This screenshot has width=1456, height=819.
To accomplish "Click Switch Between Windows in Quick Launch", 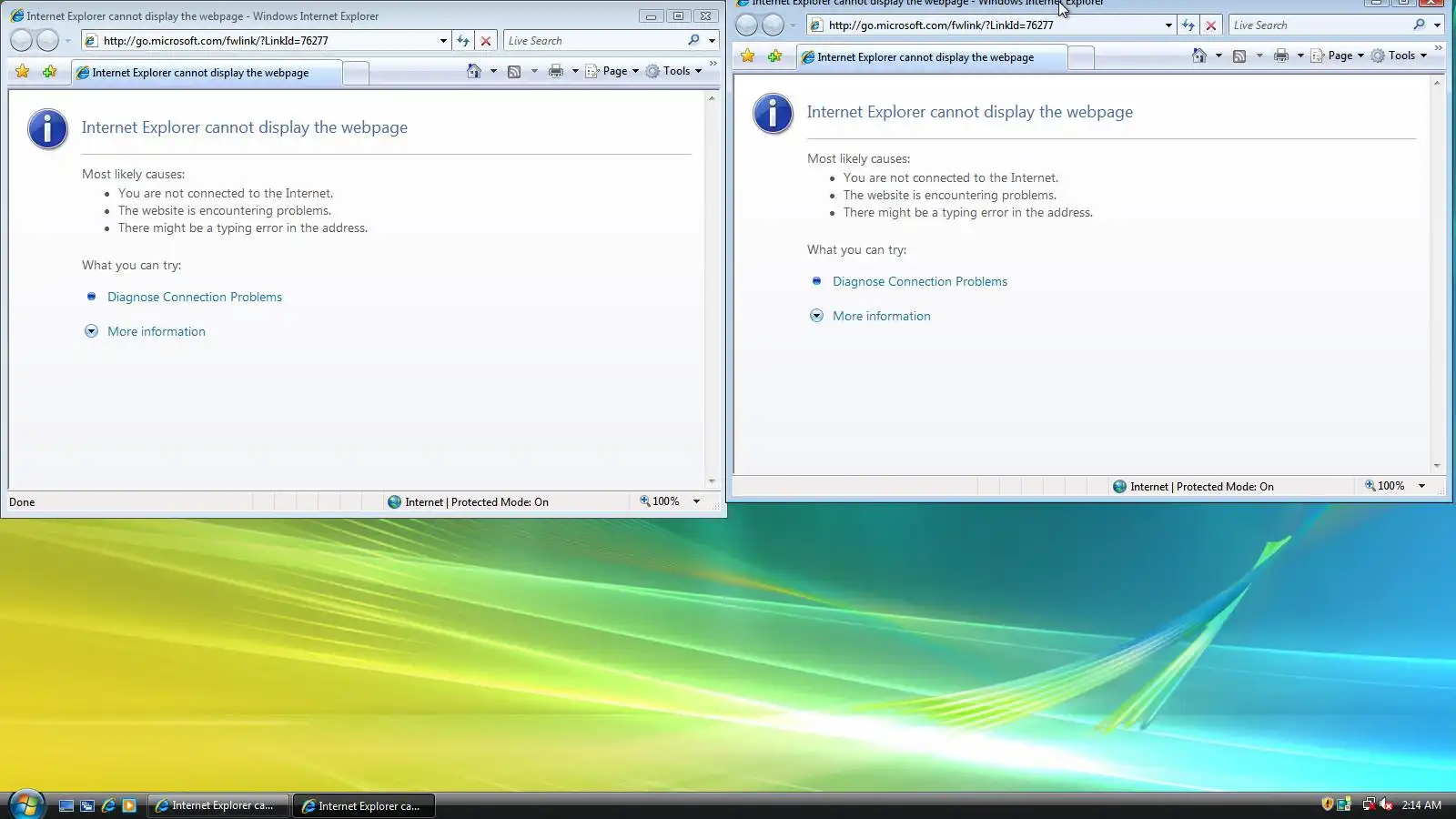I will click(87, 805).
